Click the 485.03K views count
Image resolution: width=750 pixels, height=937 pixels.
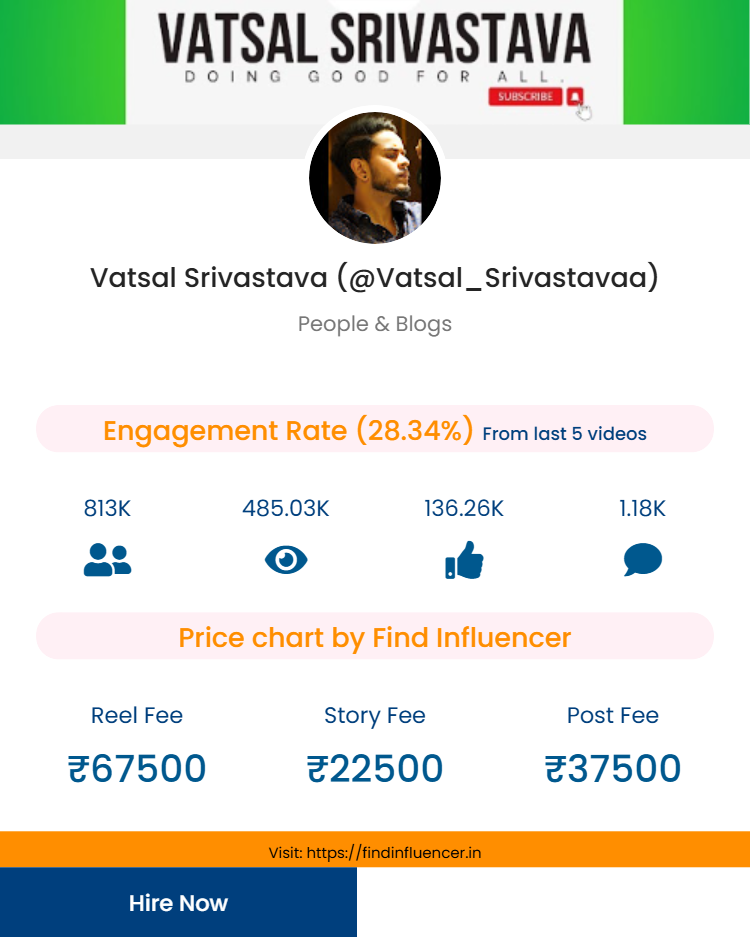click(x=286, y=508)
